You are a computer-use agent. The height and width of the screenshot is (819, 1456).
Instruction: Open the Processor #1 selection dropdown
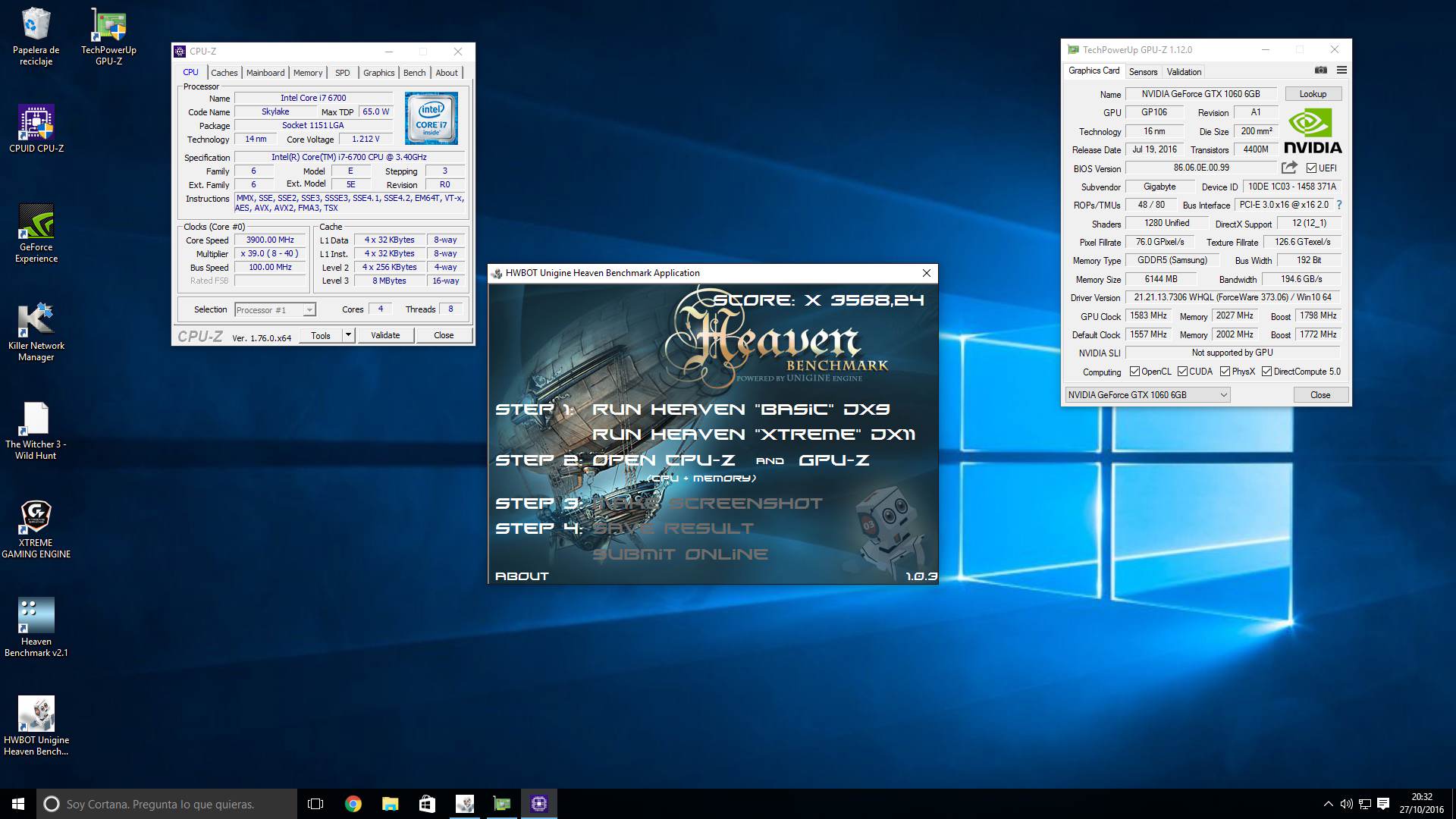click(275, 309)
